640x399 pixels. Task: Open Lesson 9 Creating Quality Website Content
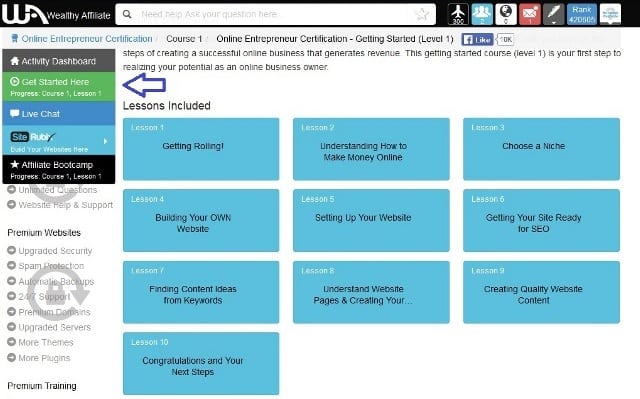pos(541,292)
